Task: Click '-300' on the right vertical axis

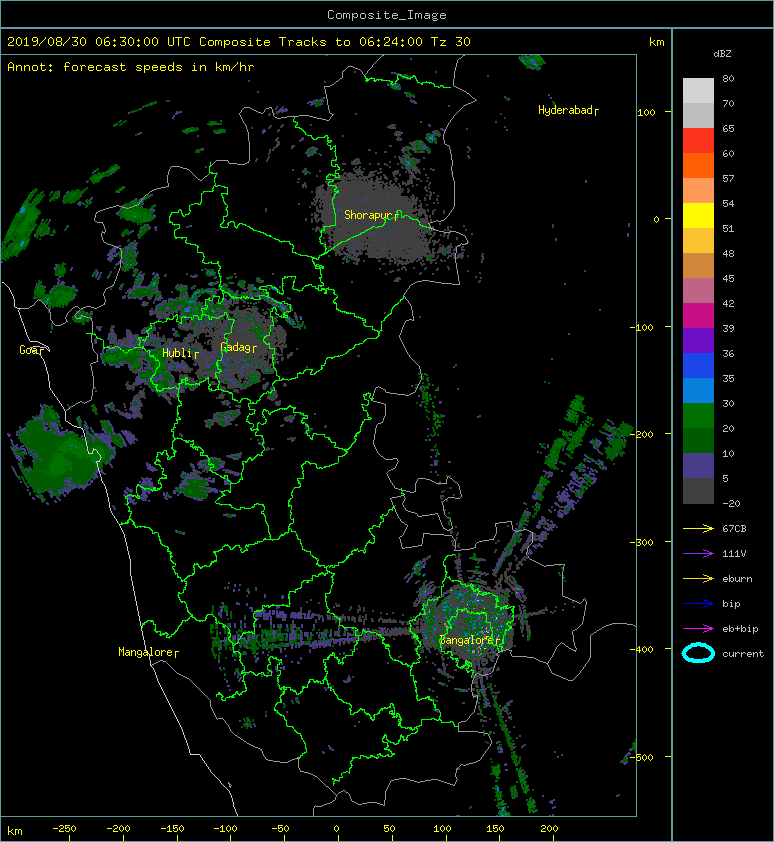Action: point(641,542)
